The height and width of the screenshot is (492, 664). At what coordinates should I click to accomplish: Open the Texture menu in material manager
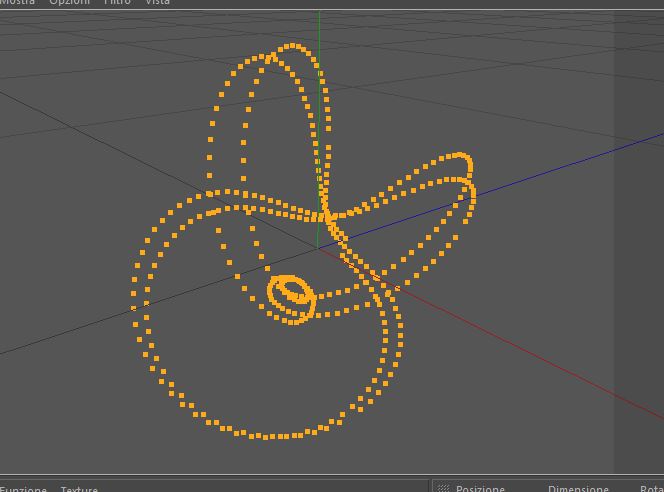79,489
